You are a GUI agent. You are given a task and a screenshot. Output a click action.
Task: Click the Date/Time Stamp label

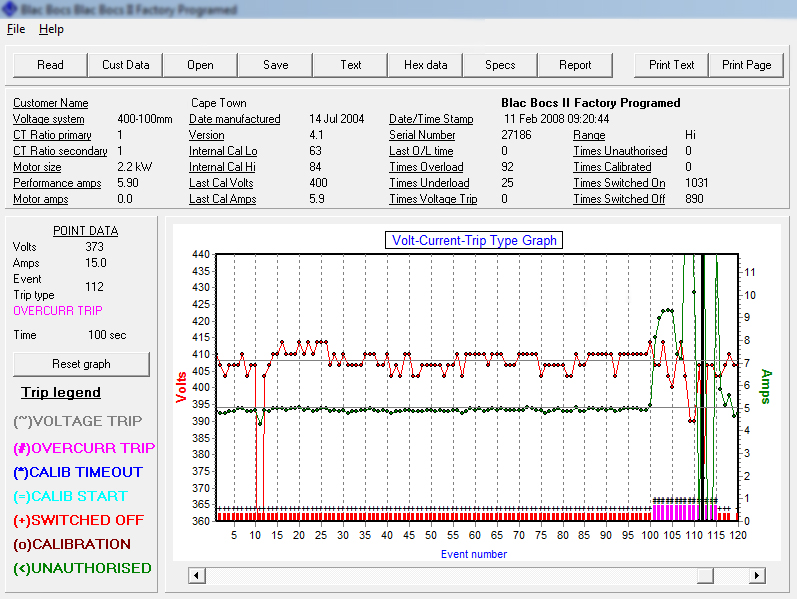(431, 119)
